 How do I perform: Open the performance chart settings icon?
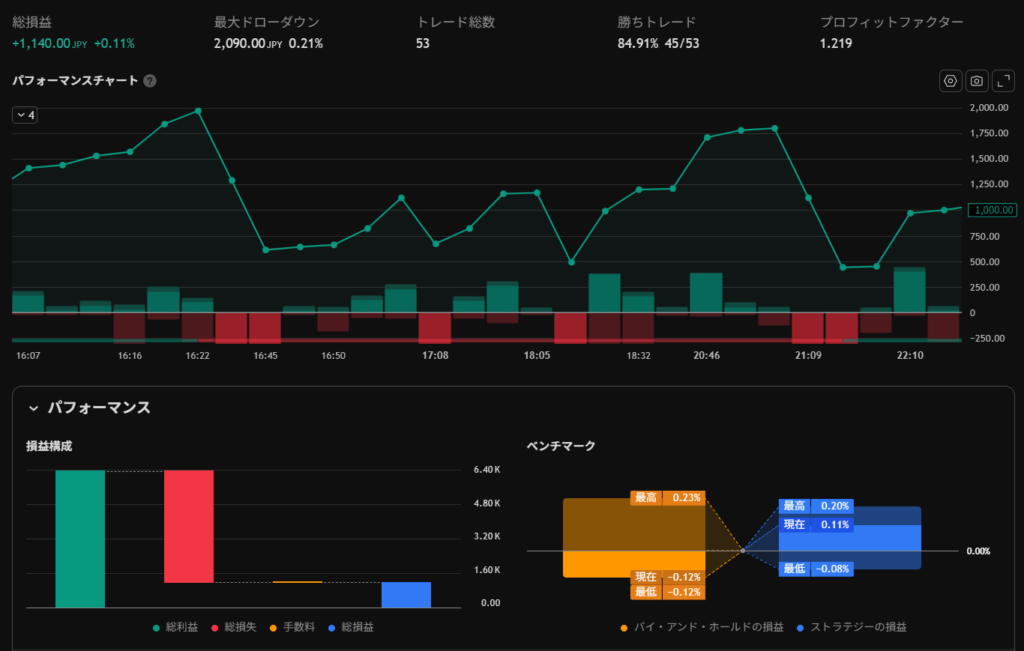950,81
